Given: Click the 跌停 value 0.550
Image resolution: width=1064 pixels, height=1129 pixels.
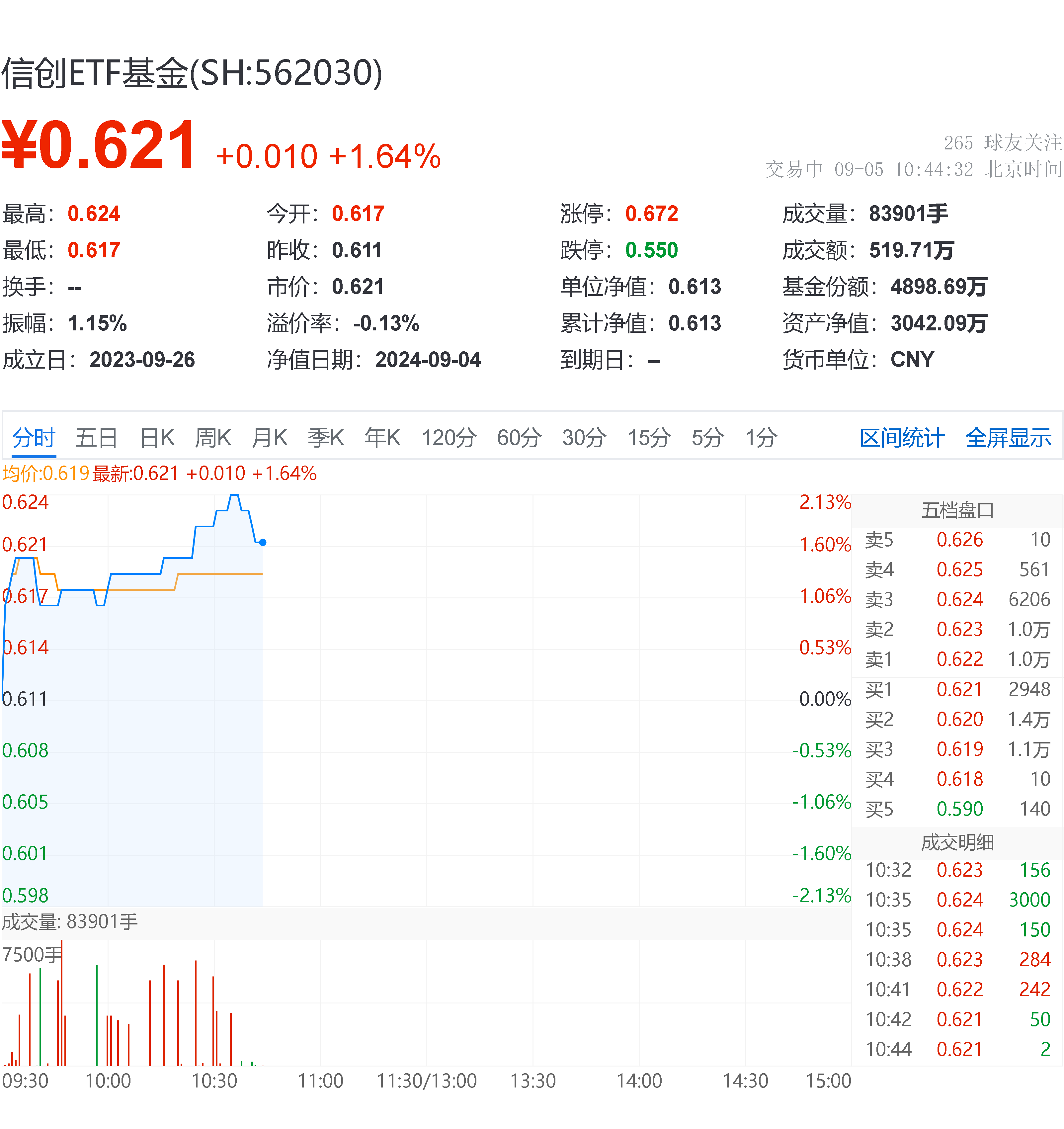Looking at the screenshot, I should coord(652,250).
